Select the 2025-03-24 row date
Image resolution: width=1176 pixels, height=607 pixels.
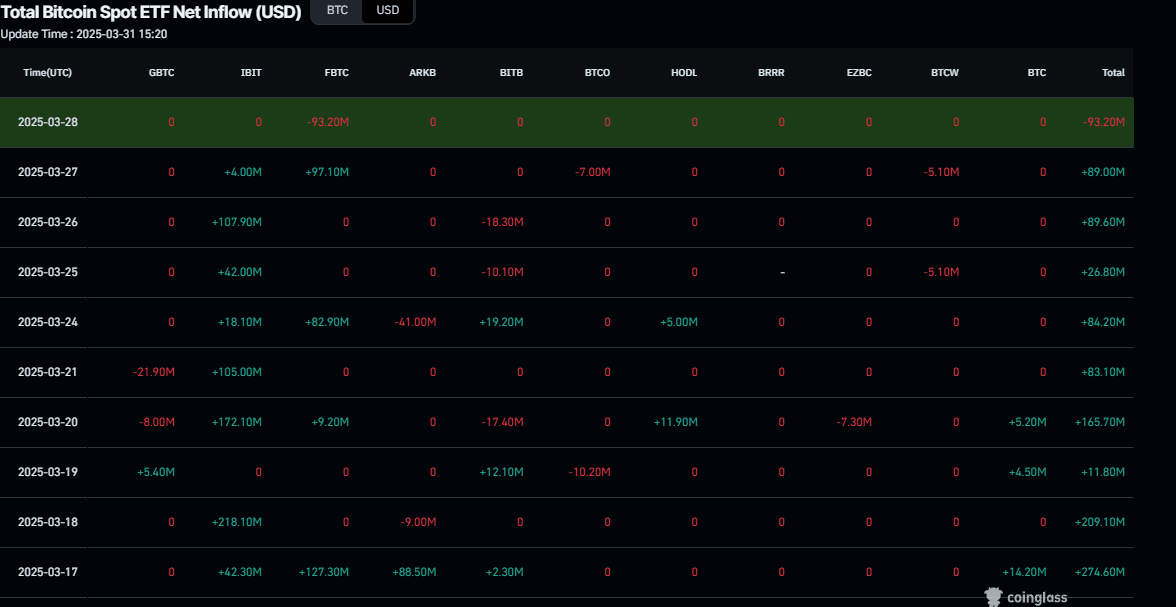coord(48,322)
